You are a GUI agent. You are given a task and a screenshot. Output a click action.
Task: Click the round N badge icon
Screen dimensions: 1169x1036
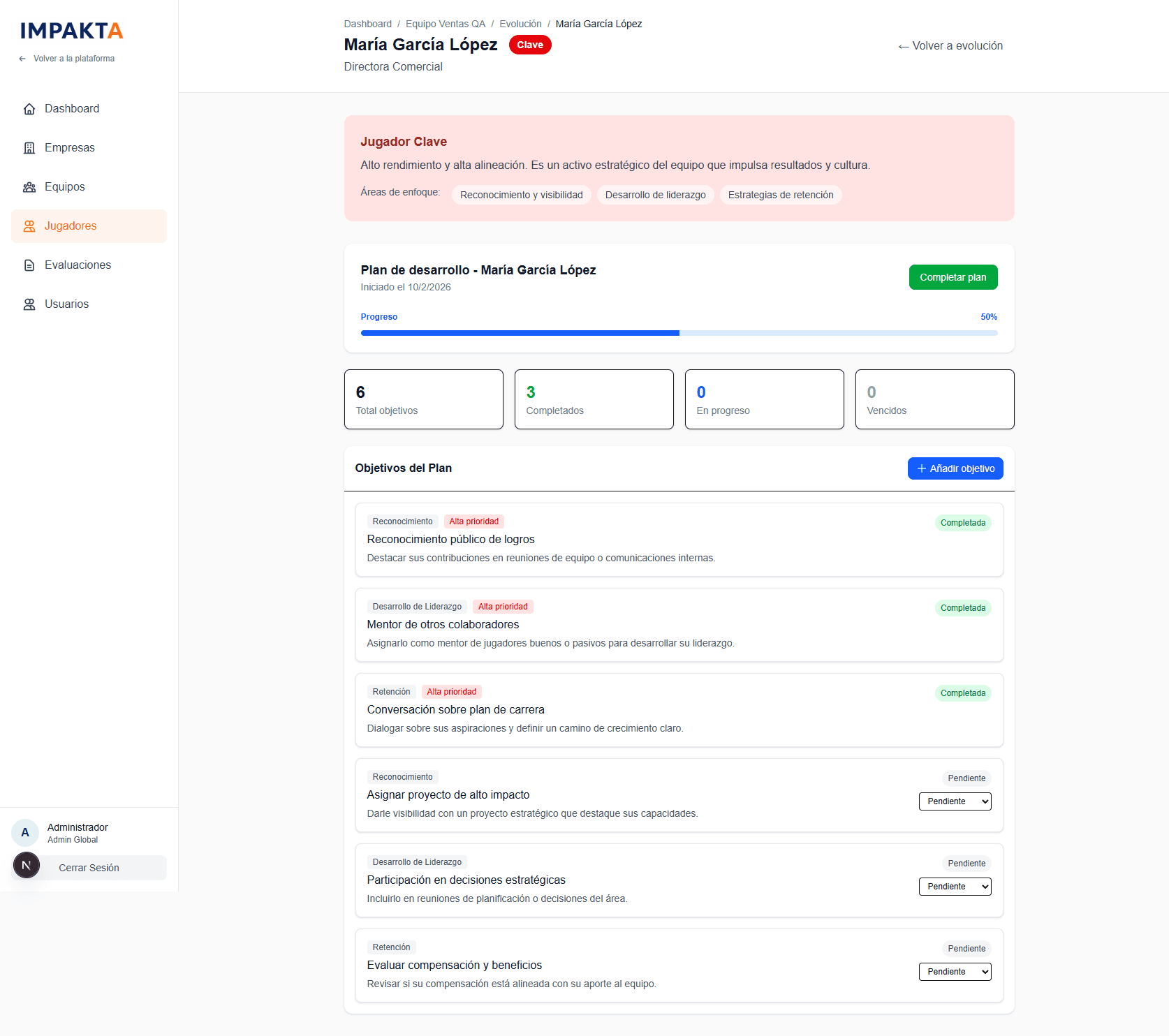coord(27,866)
